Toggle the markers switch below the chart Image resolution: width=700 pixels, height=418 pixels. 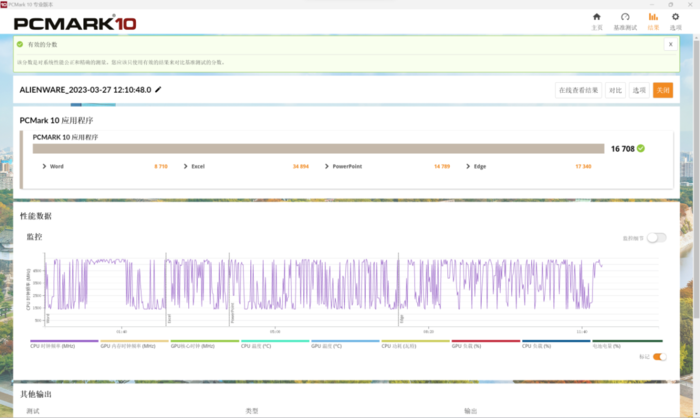[x=659, y=356]
